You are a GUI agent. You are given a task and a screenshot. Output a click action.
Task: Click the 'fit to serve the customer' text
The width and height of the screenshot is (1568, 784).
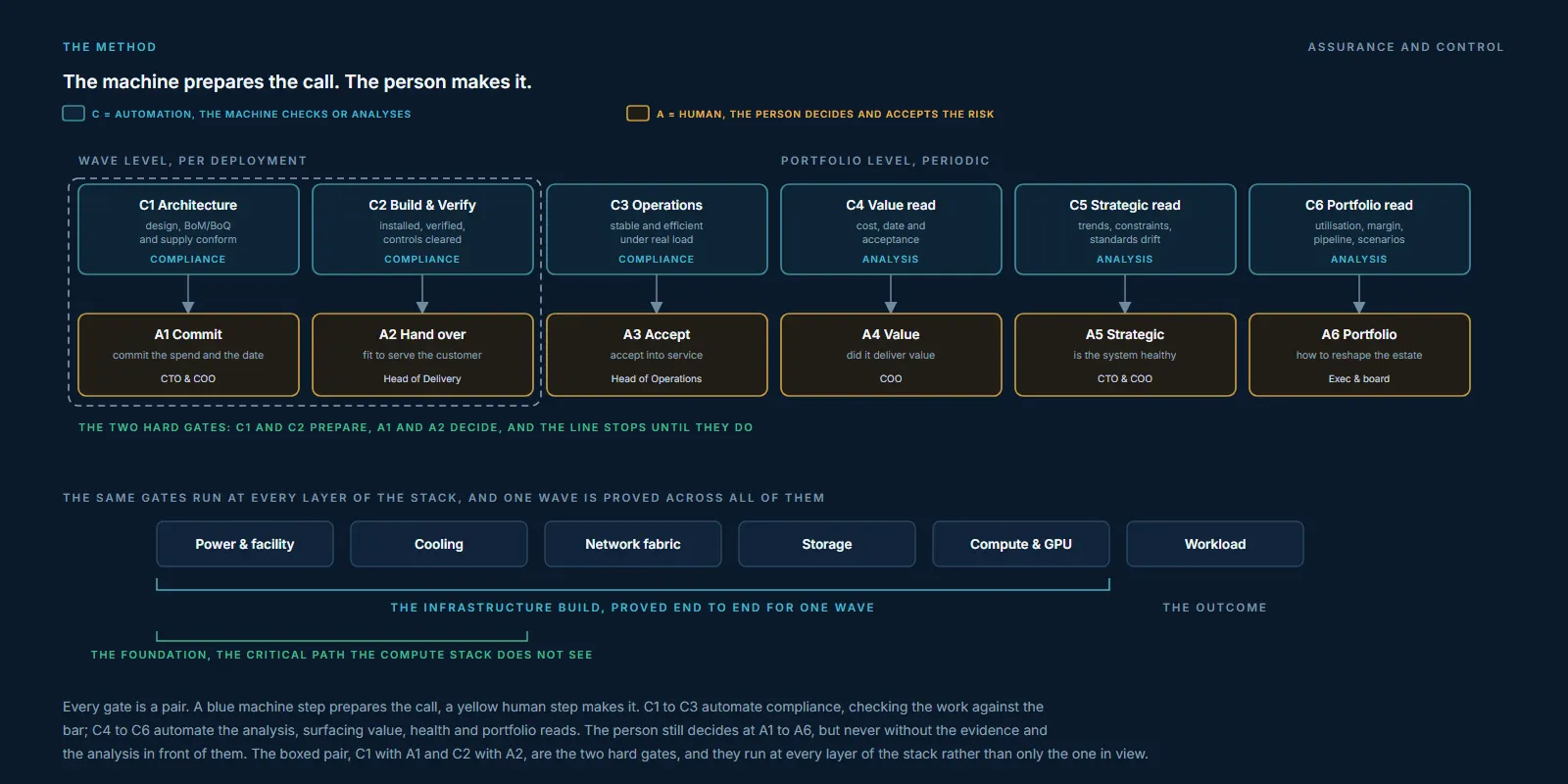click(422, 356)
